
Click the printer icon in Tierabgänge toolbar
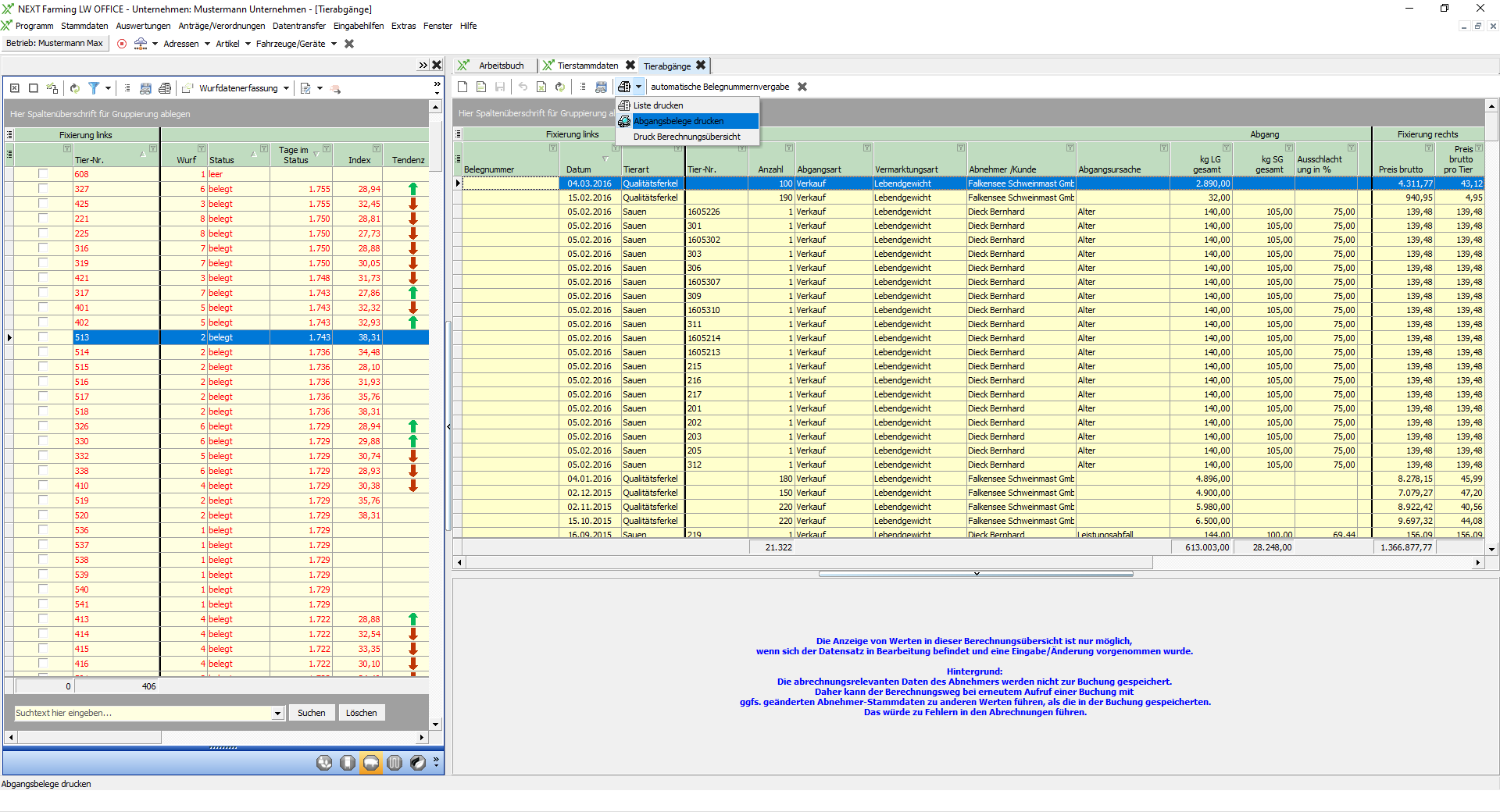tap(624, 87)
